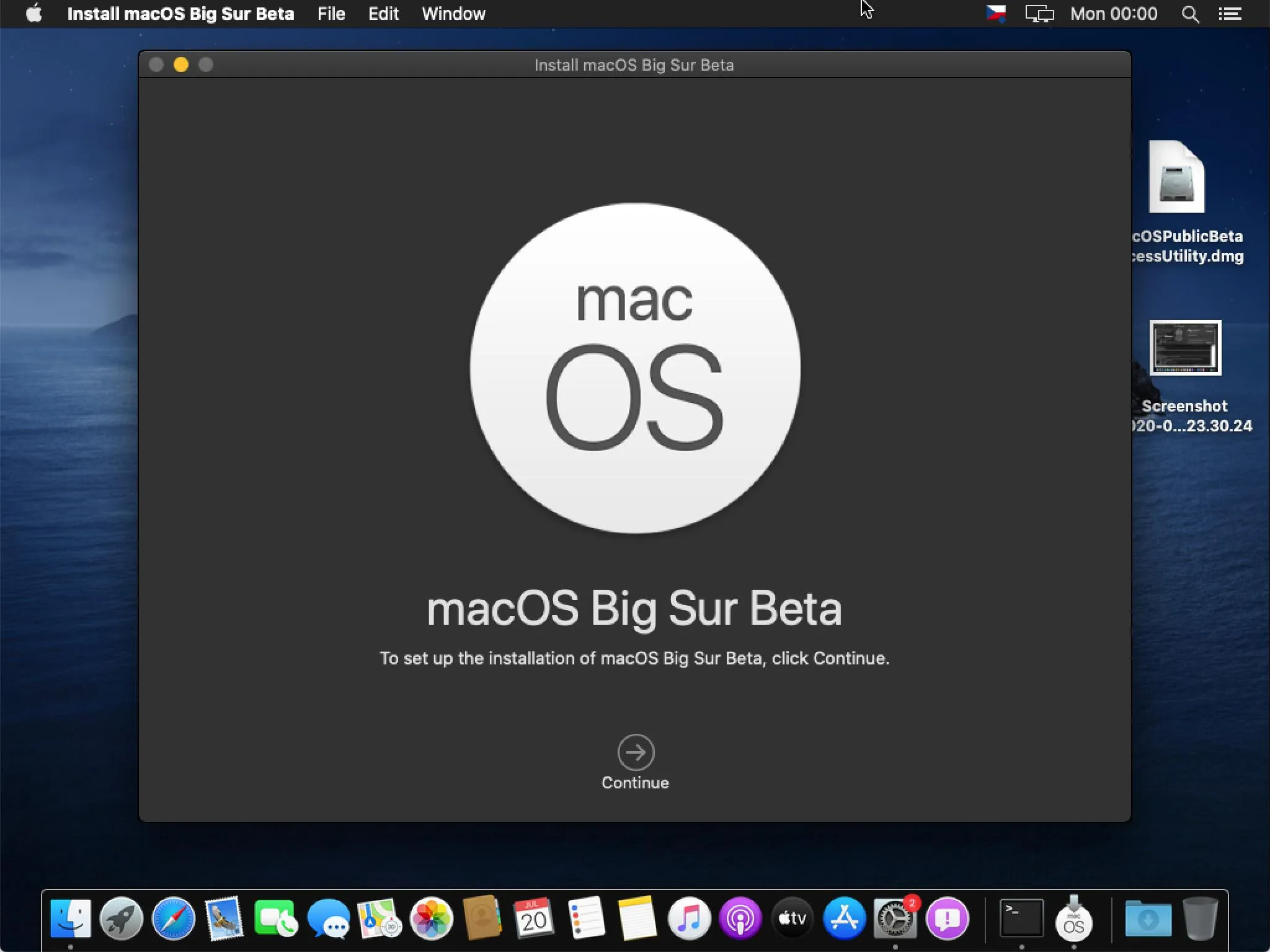Open Calendar icon showing 20
This screenshot has height=952, width=1270.
pyautogui.click(x=534, y=918)
